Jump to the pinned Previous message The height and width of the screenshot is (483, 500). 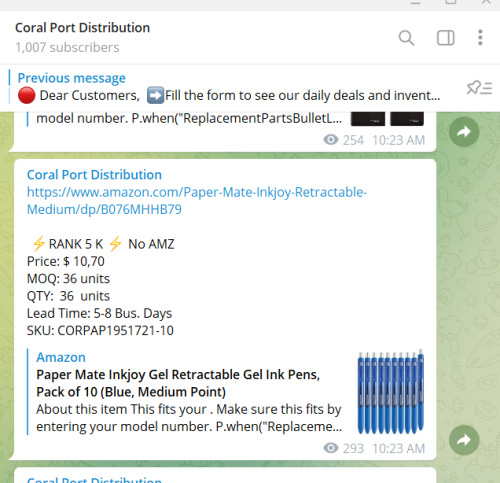pyautogui.click(x=72, y=78)
